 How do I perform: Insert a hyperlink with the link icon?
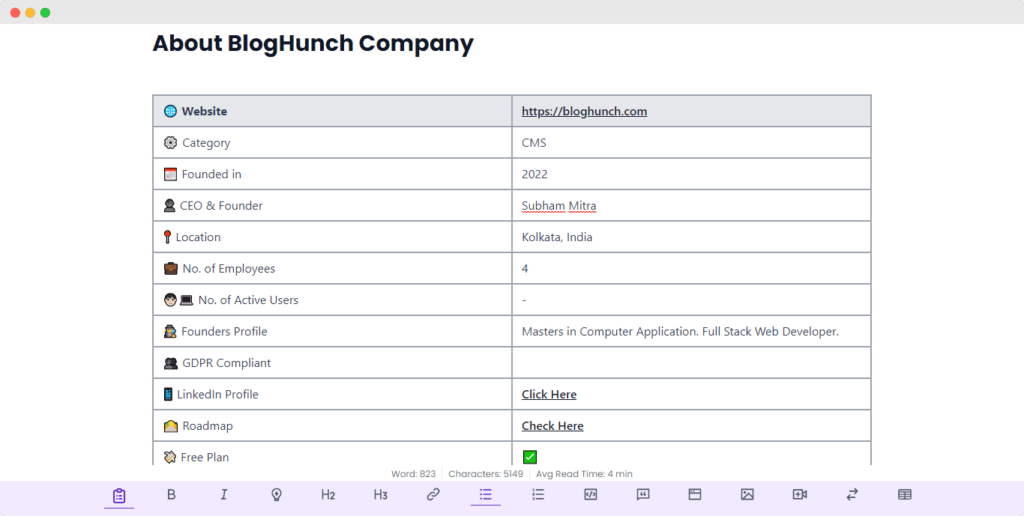(x=433, y=494)
